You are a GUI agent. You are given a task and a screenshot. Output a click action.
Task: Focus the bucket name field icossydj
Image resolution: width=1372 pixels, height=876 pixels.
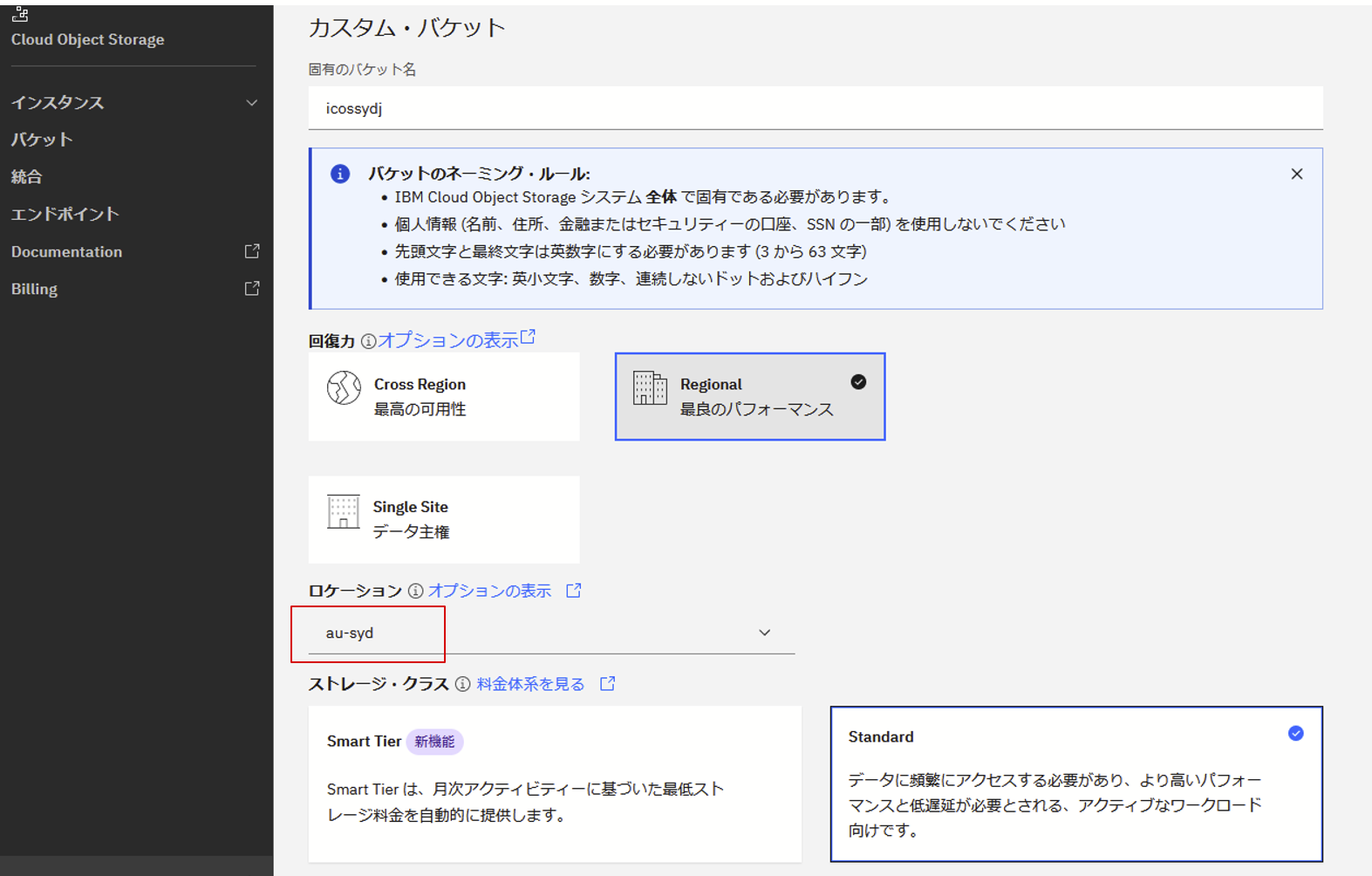[x=816, y=108]
